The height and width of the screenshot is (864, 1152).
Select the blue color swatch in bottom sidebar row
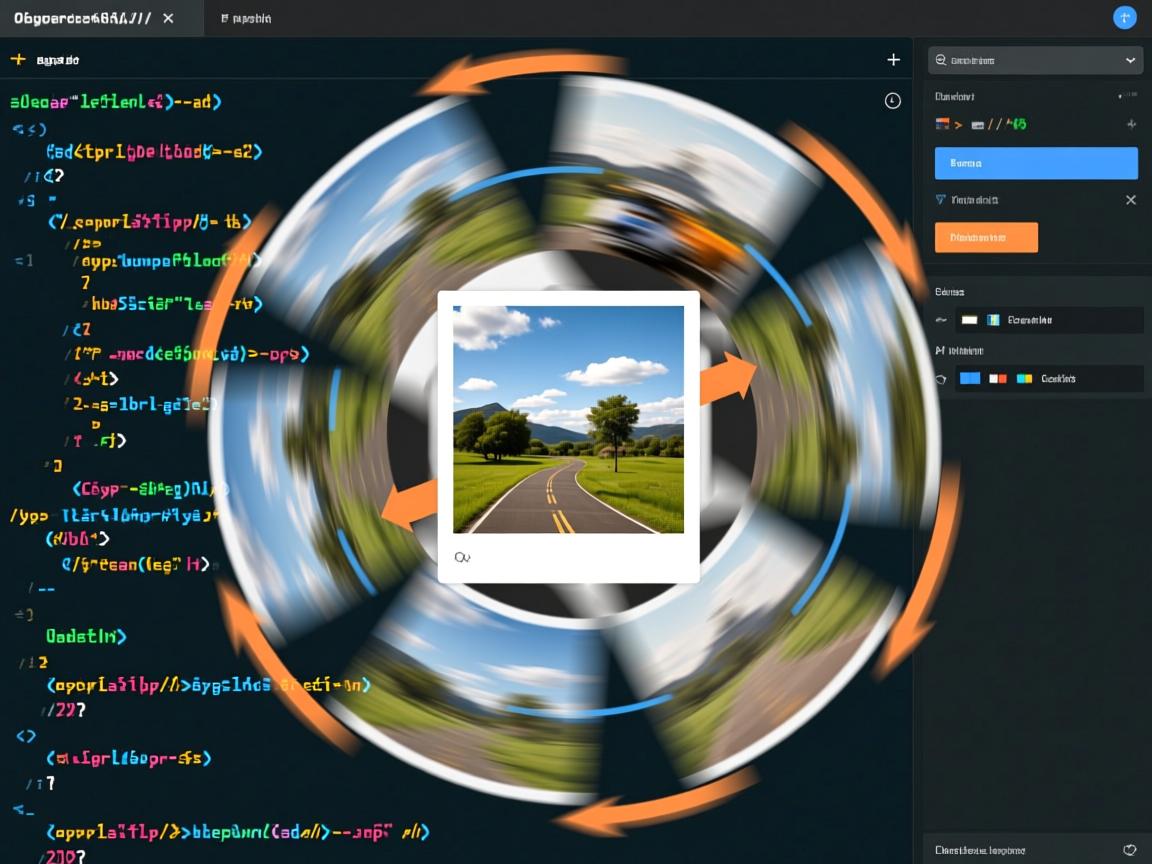click(969, 379)
